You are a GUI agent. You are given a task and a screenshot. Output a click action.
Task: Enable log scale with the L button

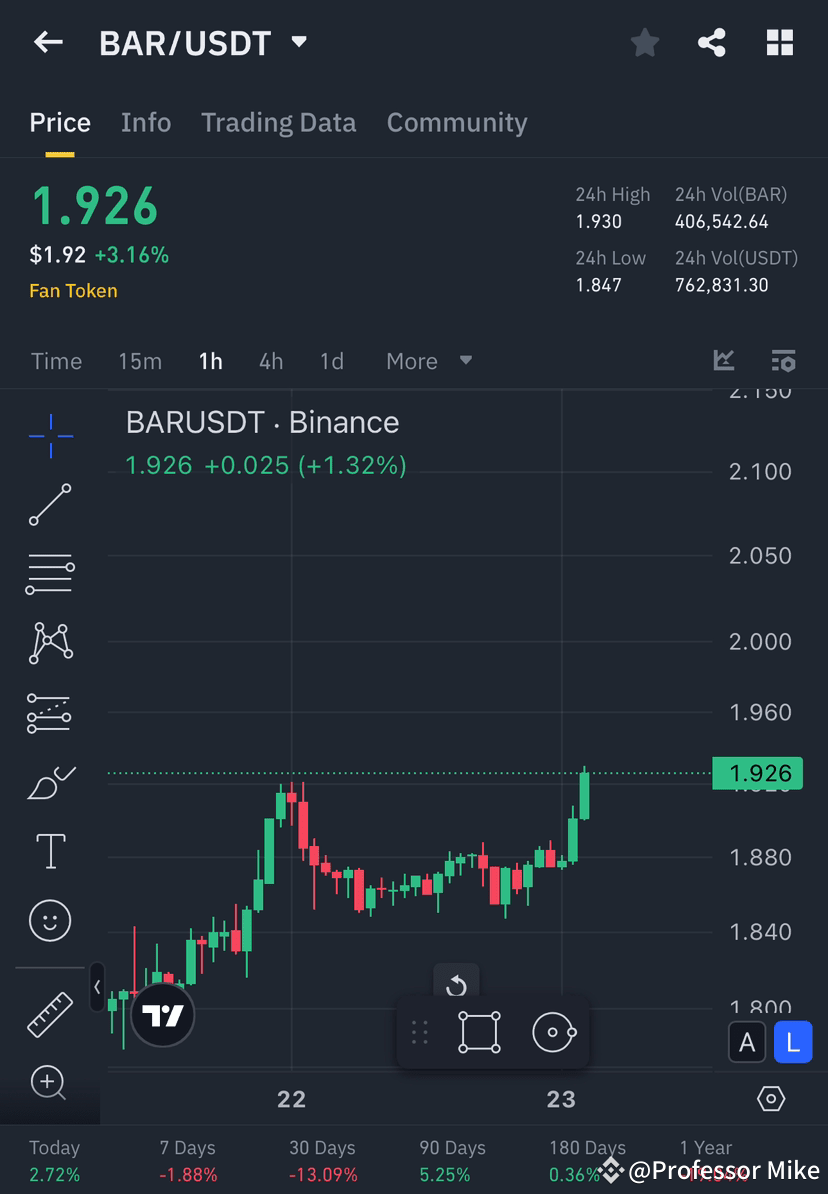click(793, 1042)
